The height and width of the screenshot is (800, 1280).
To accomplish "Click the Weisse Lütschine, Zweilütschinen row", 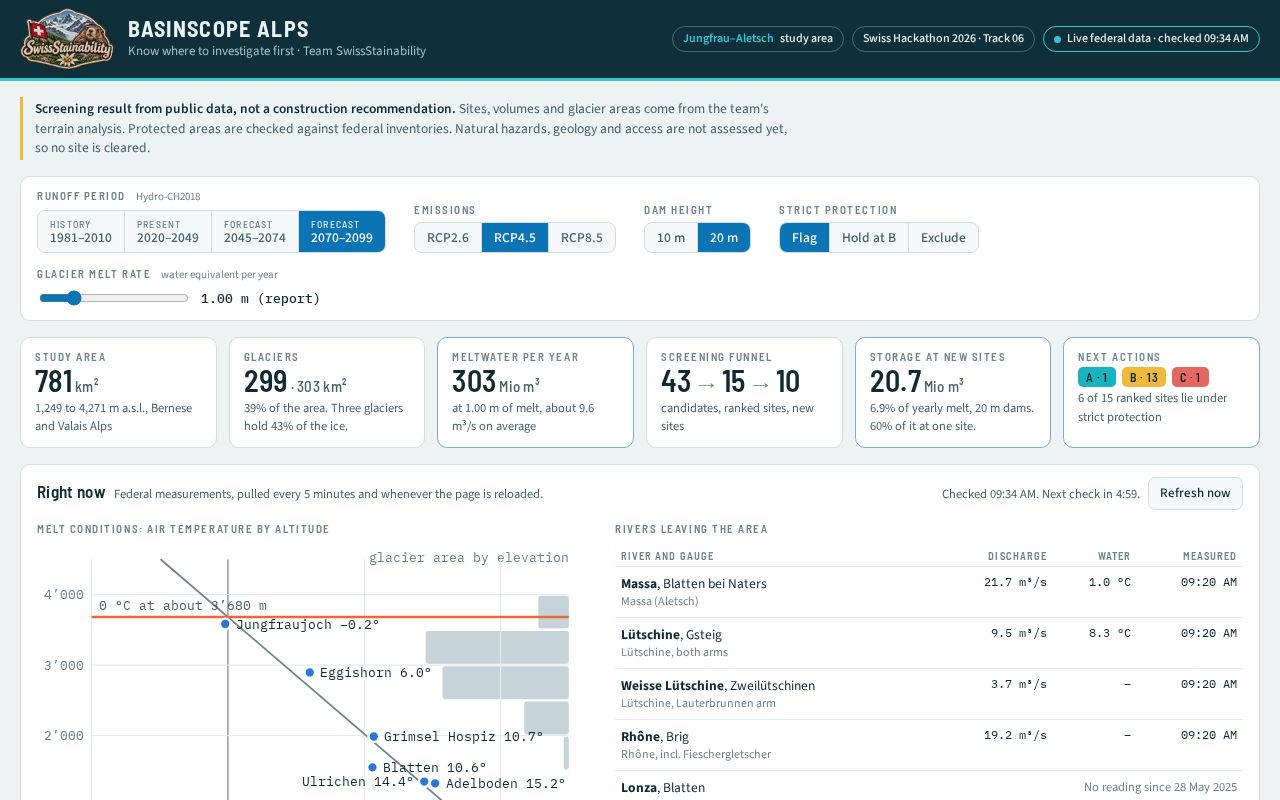I will (929, 694).
